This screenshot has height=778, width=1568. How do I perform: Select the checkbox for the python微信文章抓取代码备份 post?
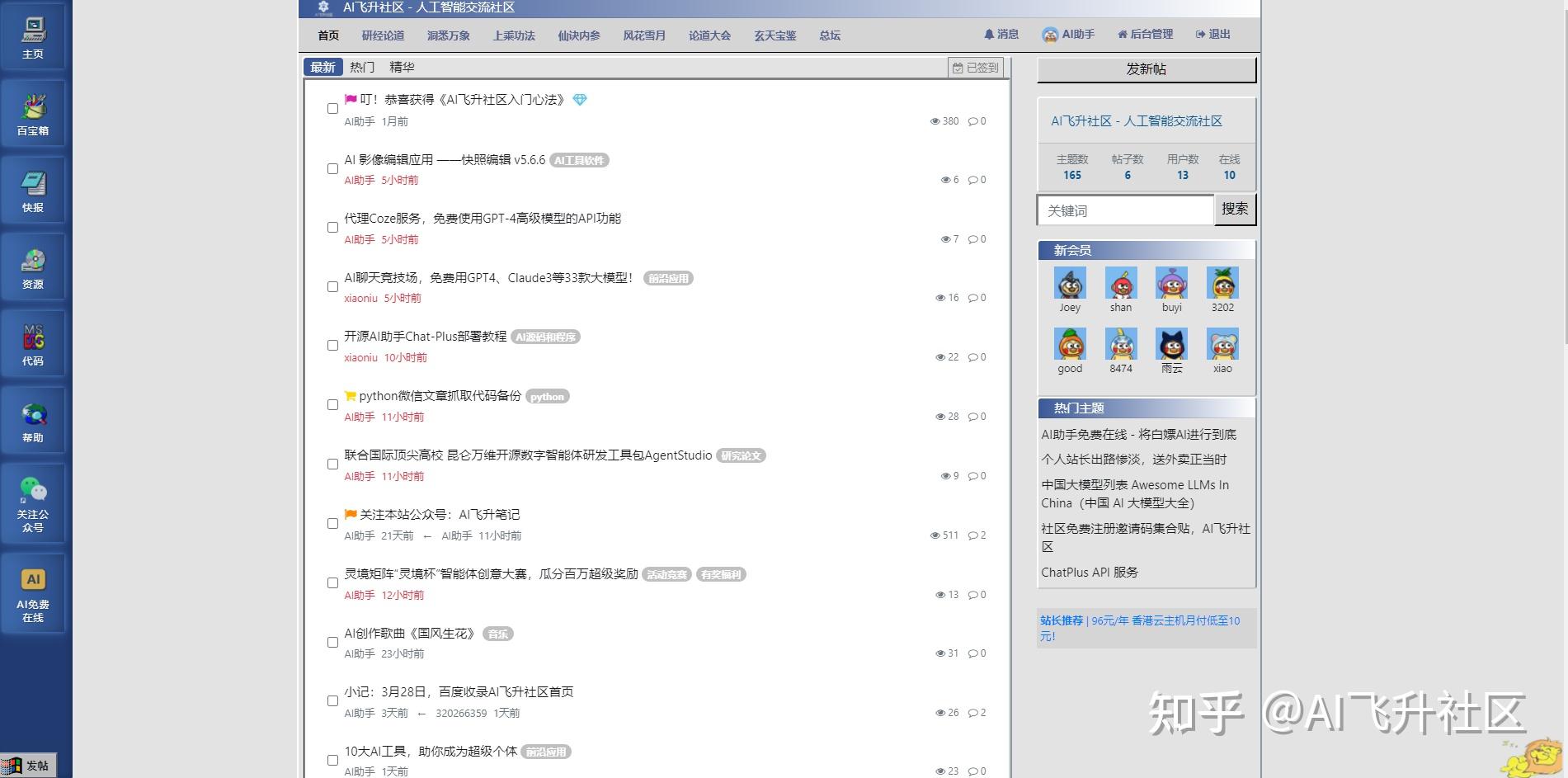click(x=332, y=404)
